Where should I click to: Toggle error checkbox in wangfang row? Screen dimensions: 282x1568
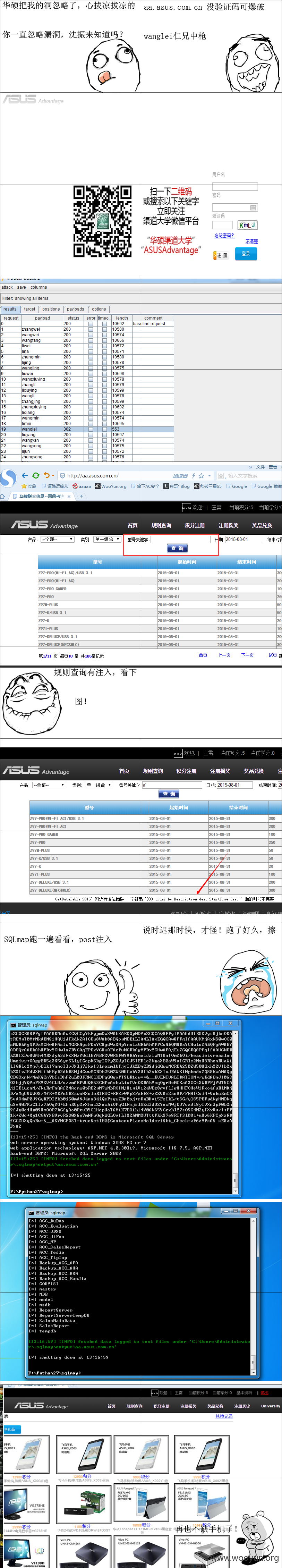tap(91, 340)
